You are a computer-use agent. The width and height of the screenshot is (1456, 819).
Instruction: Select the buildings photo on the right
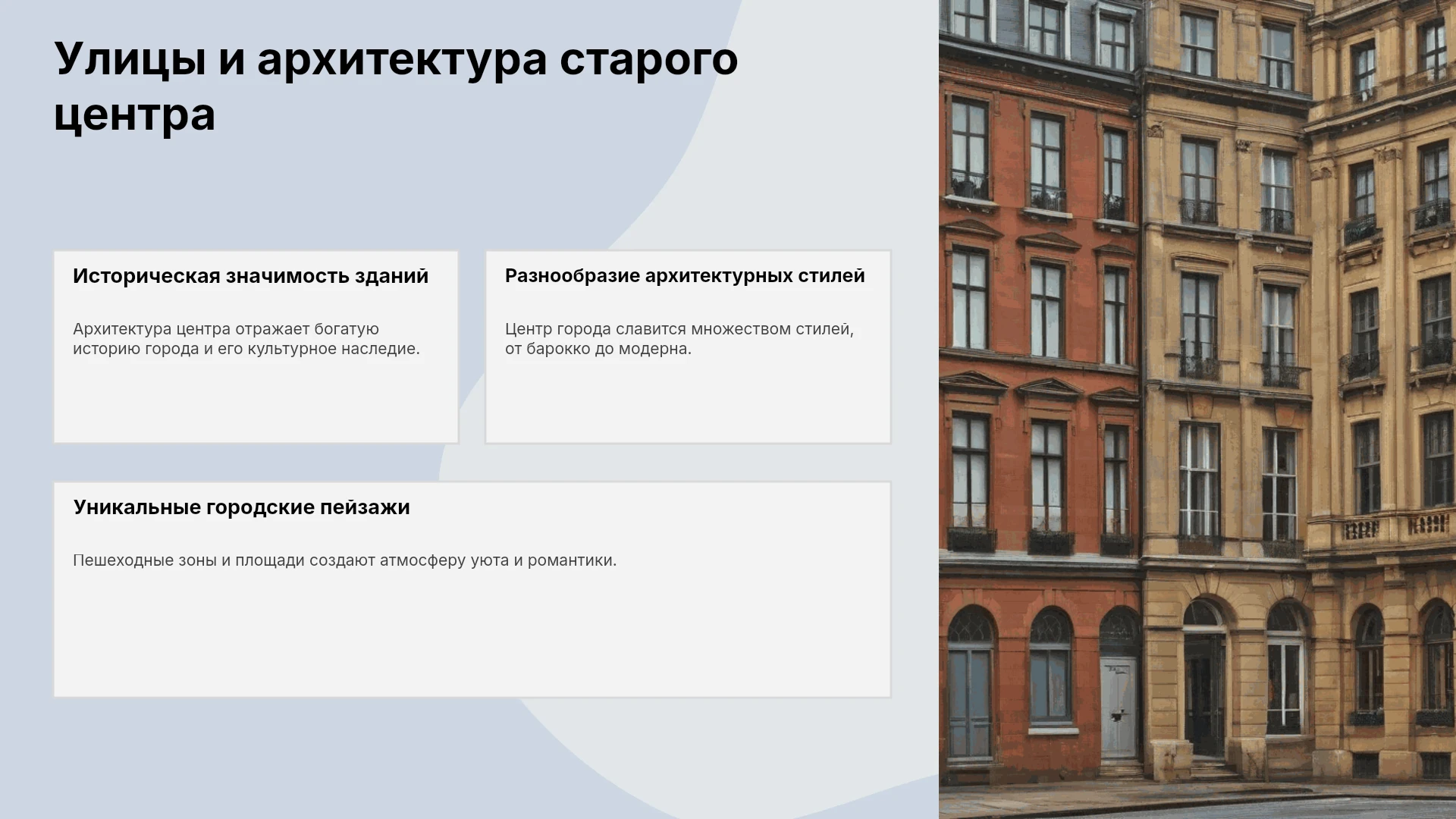1197,409
